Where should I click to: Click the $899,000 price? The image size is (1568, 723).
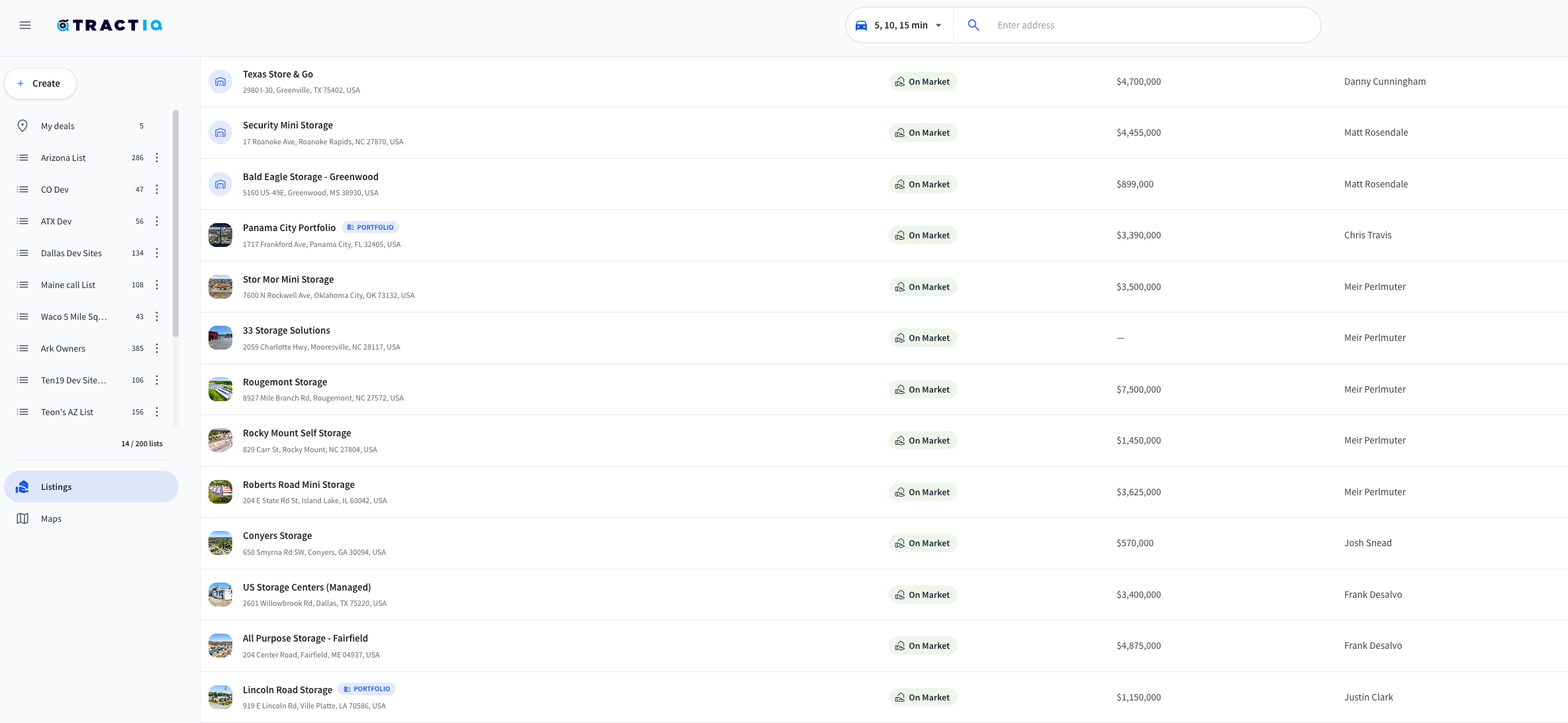(x=1134, y=184)
